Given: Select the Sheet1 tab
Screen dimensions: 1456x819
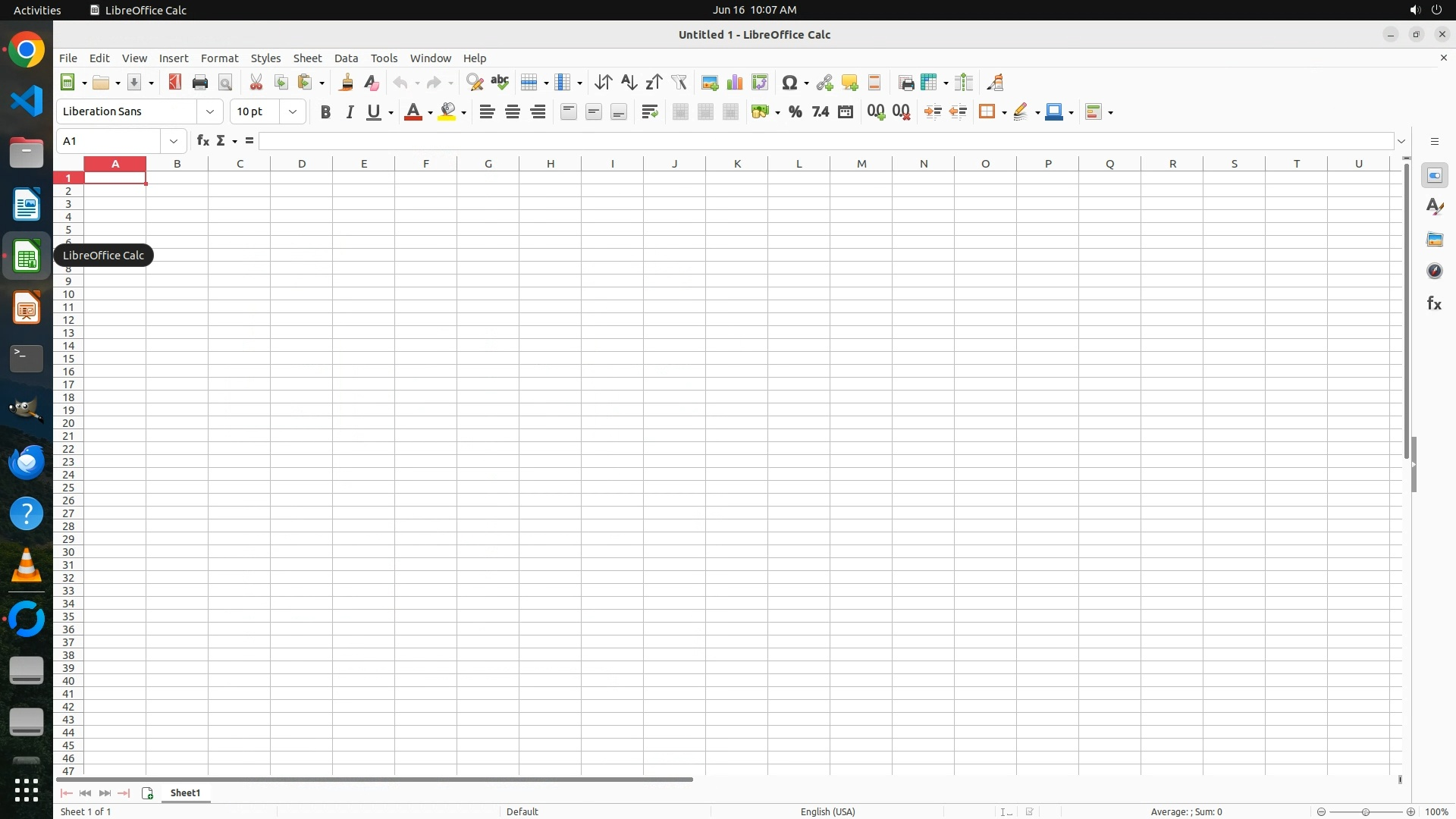Looking at the screenshot, I should pyautogui.click(x=185, y=792).
